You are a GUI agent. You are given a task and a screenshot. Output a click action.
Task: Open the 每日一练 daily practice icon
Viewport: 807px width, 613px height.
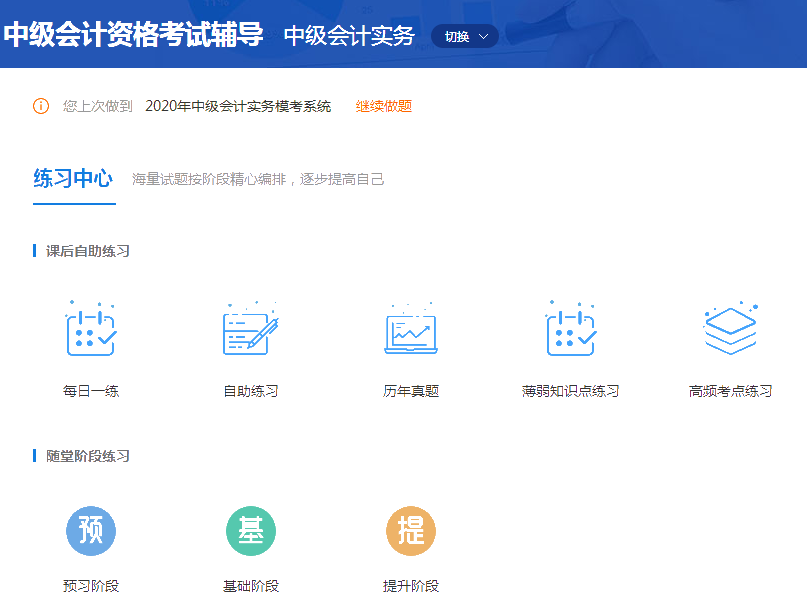coord(91,331)
